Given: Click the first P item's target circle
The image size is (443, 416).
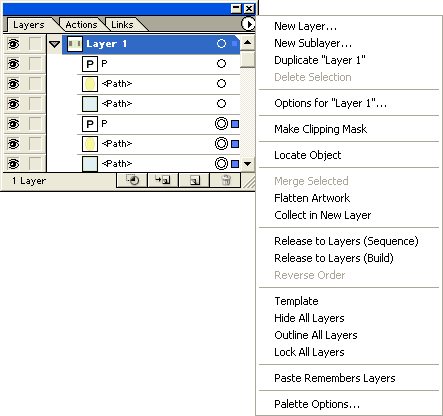Looking at the screenshot, I should (221, 64).
